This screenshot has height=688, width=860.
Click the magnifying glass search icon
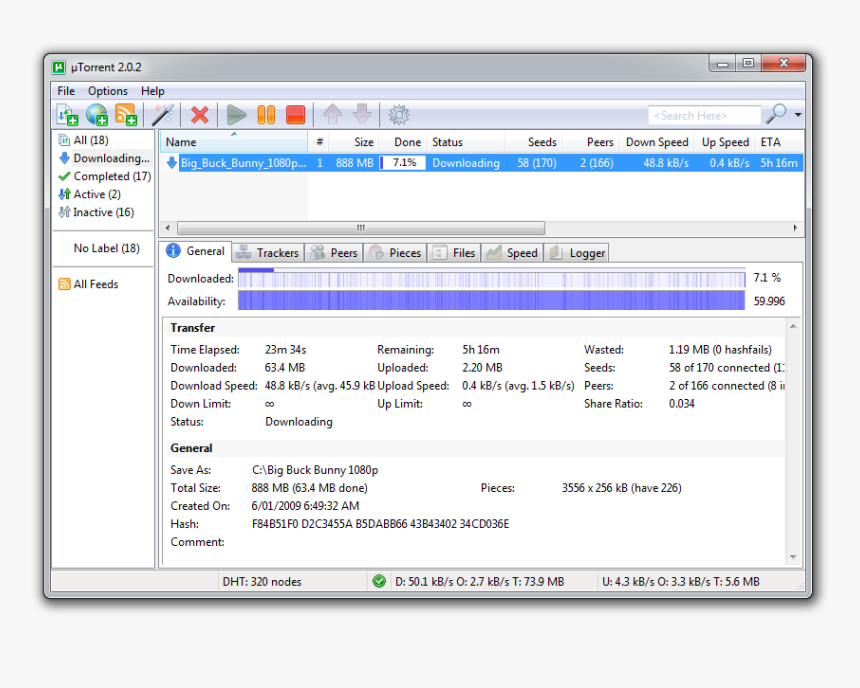(776, 115)
